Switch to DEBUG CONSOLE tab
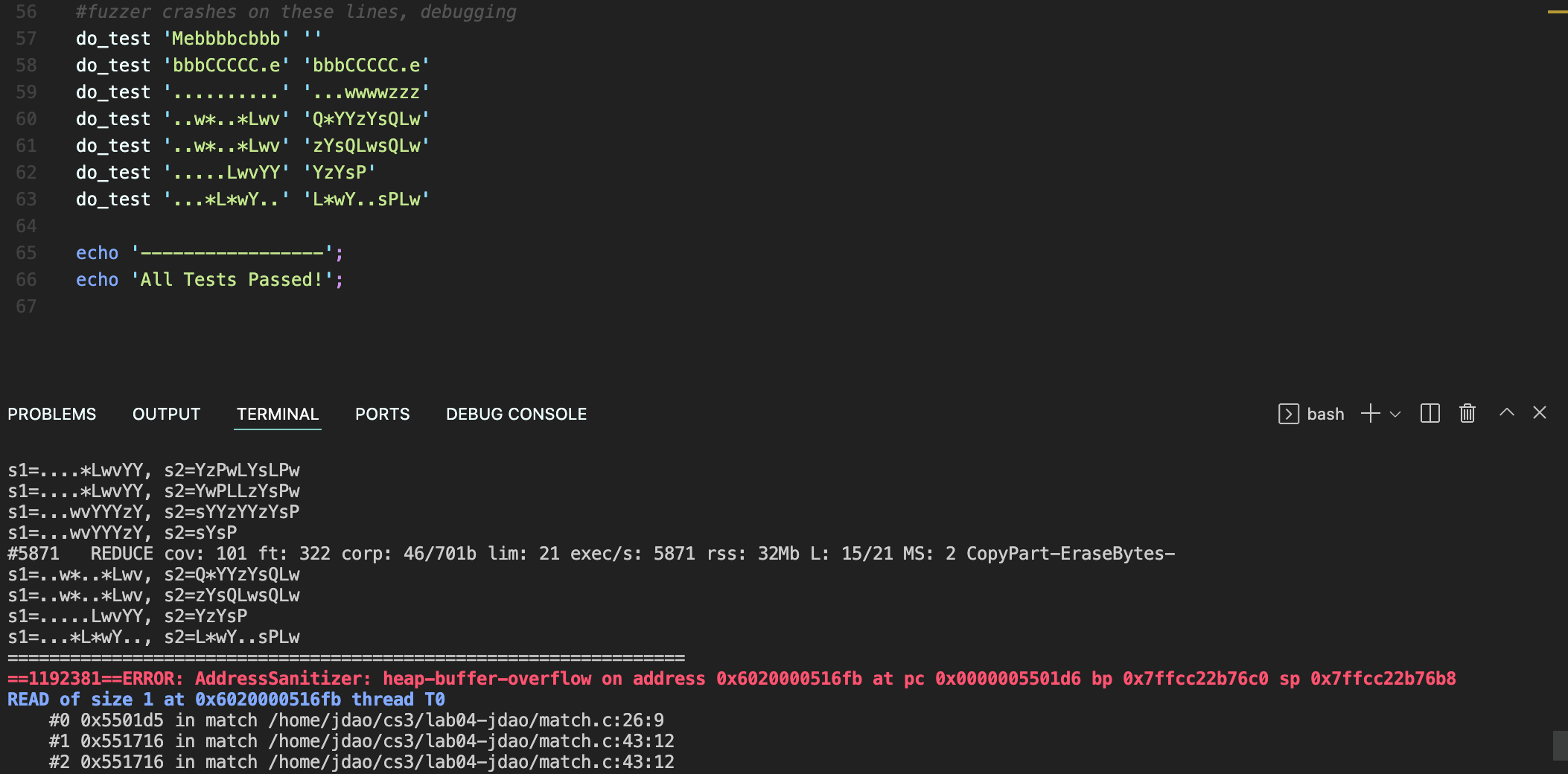1568x774 pixels. 516,415
